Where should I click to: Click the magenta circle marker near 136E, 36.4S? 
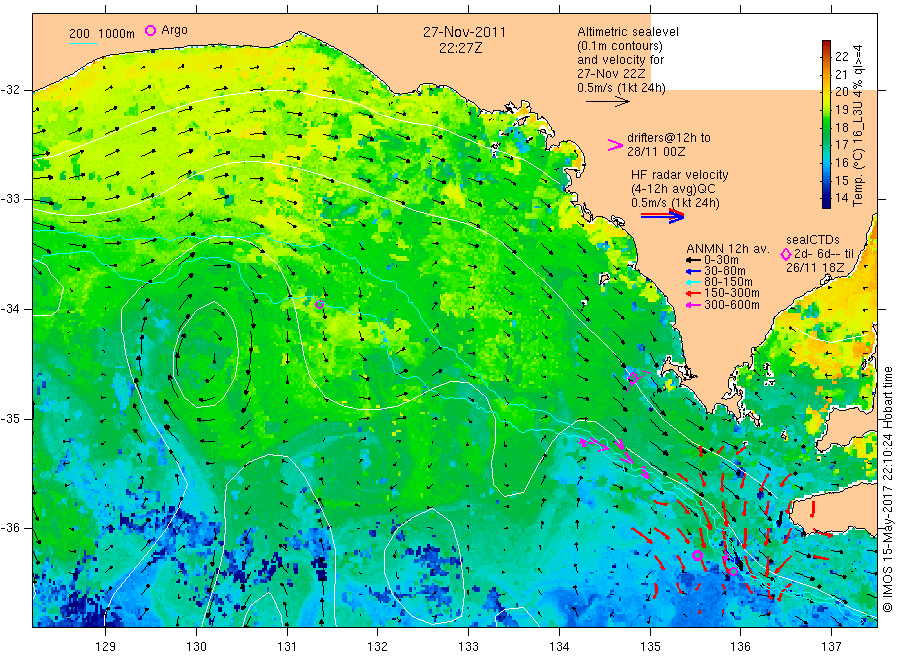tap(733, 570)
